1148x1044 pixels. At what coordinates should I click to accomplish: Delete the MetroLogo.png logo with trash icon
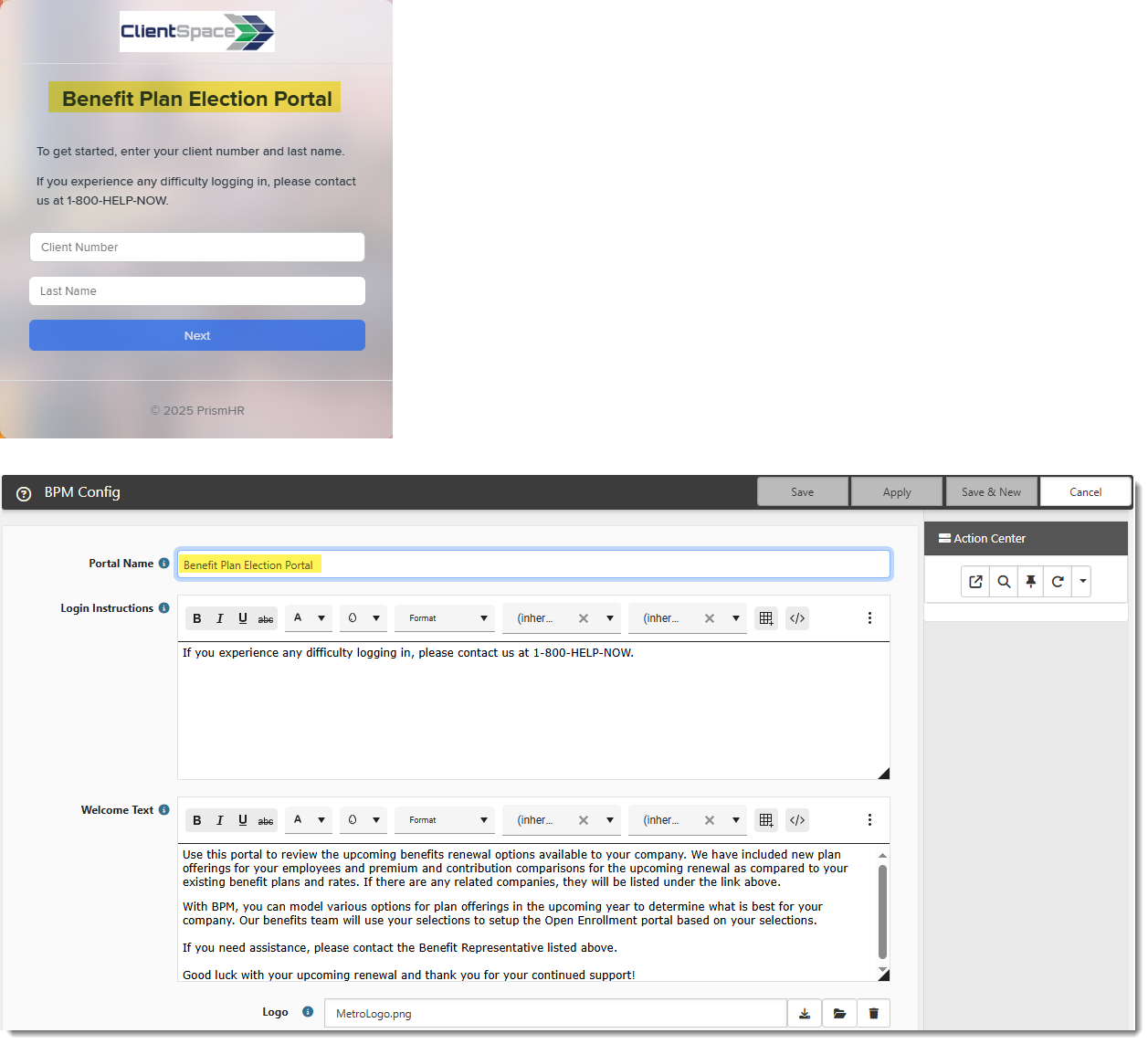(873, 1013)
